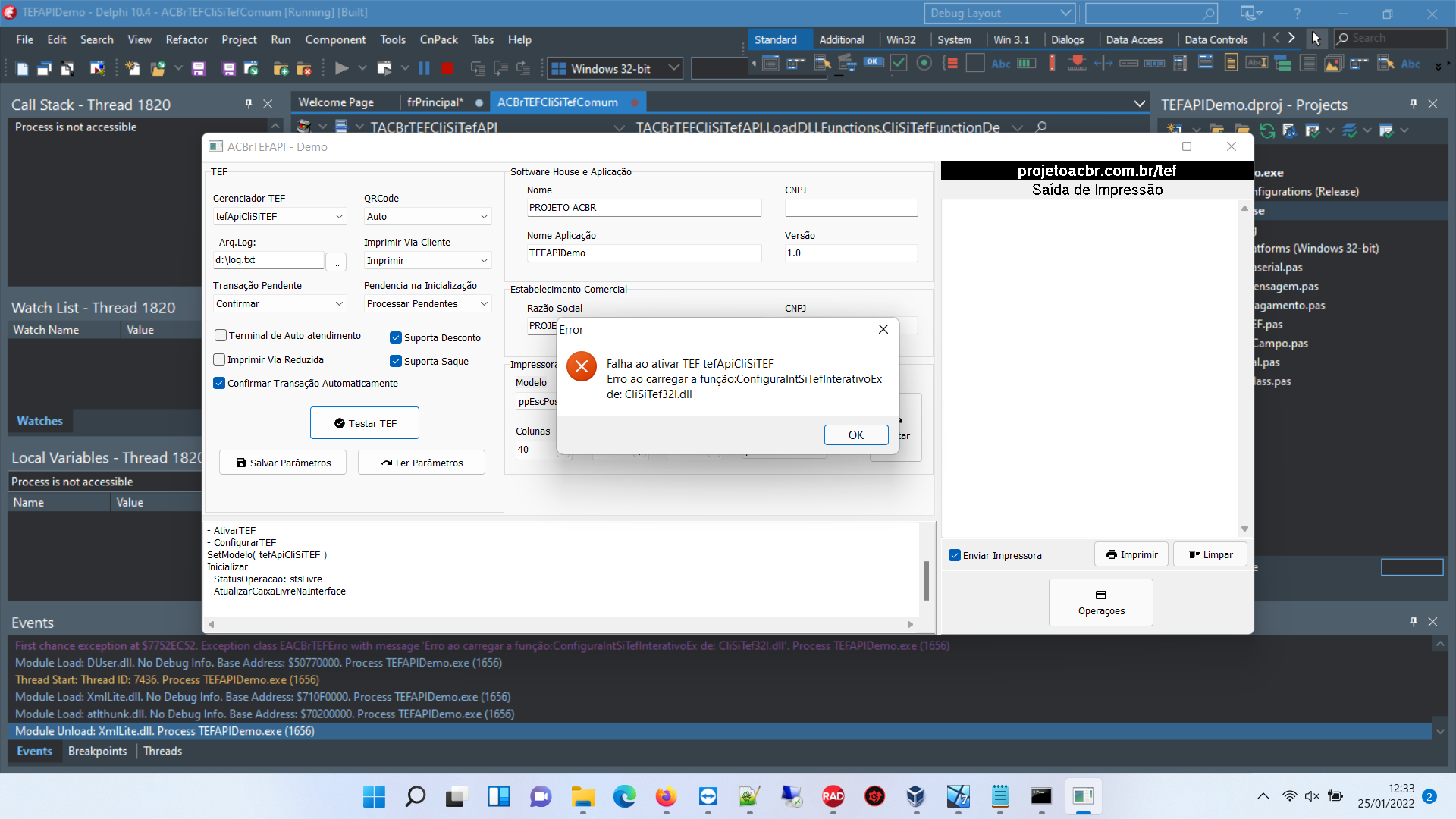The height and width of the screenshot is (819, 1456).
Task: Click the Run Without Debugging icon
Action: (384, 68)
